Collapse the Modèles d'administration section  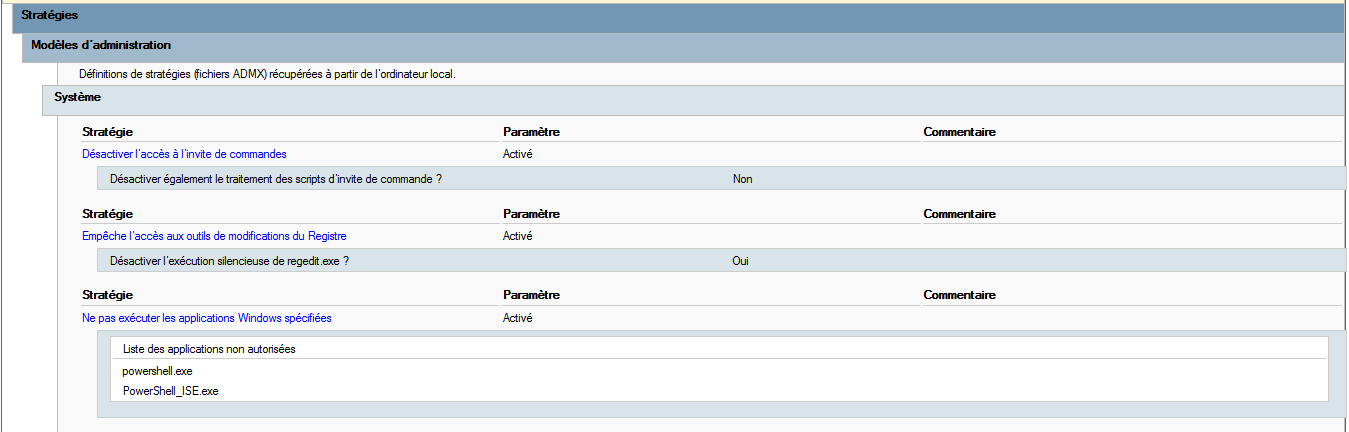101,46
